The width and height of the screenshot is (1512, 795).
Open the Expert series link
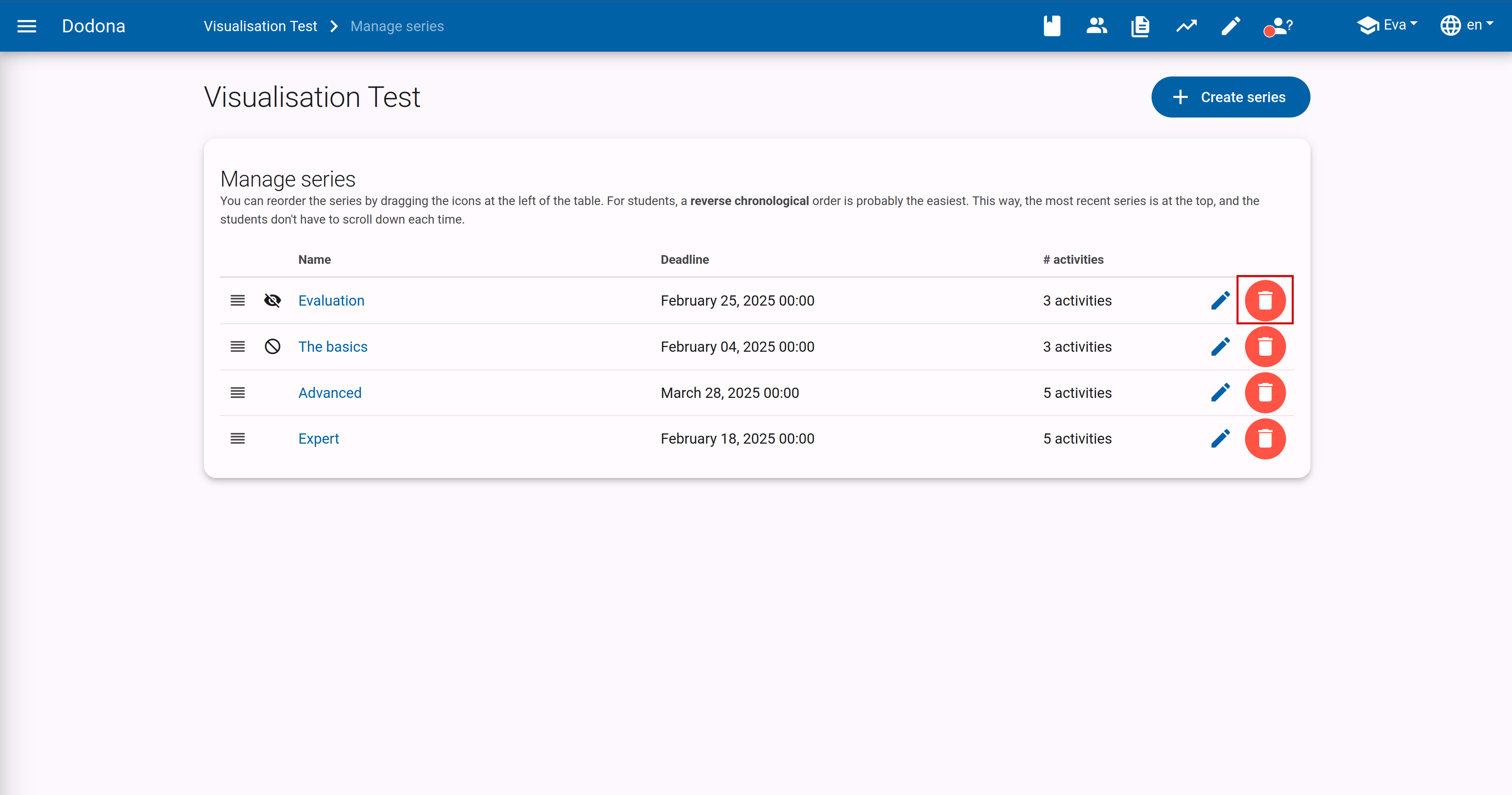pos(319,438)
